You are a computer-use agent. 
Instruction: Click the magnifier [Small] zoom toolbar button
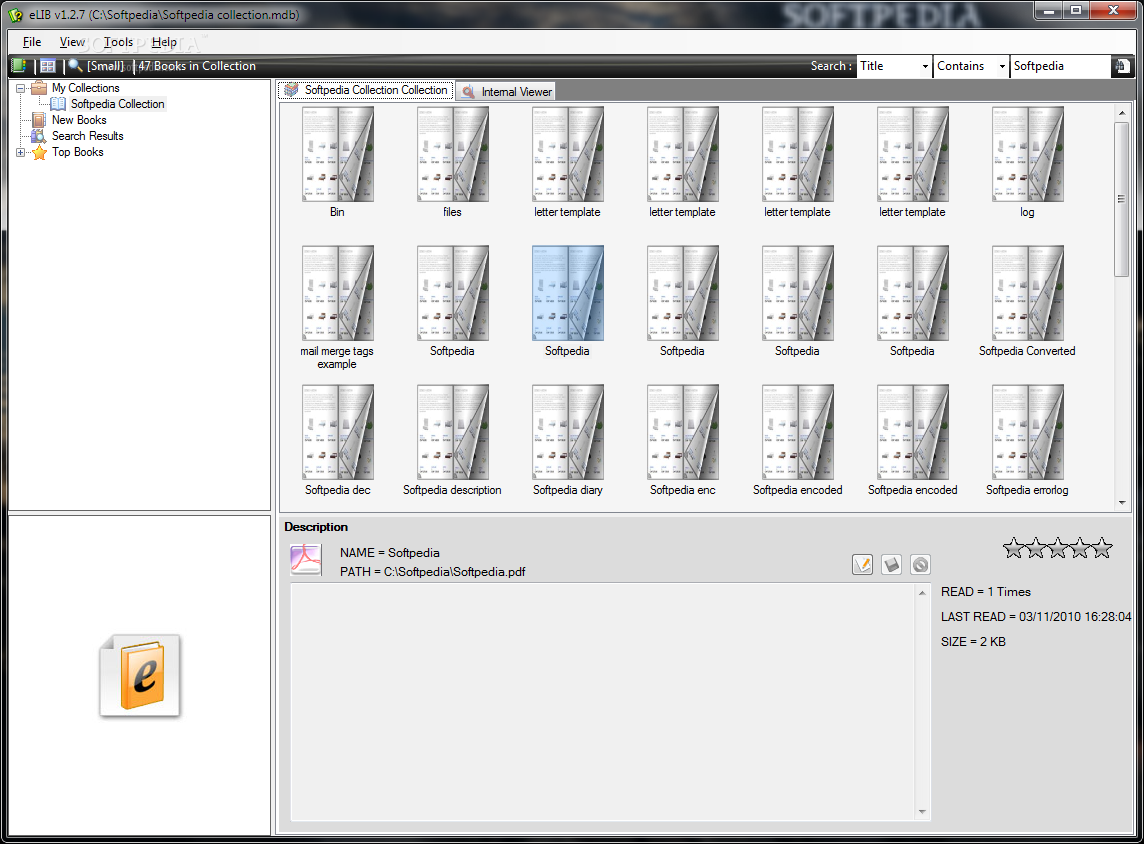tap(96, 66)
